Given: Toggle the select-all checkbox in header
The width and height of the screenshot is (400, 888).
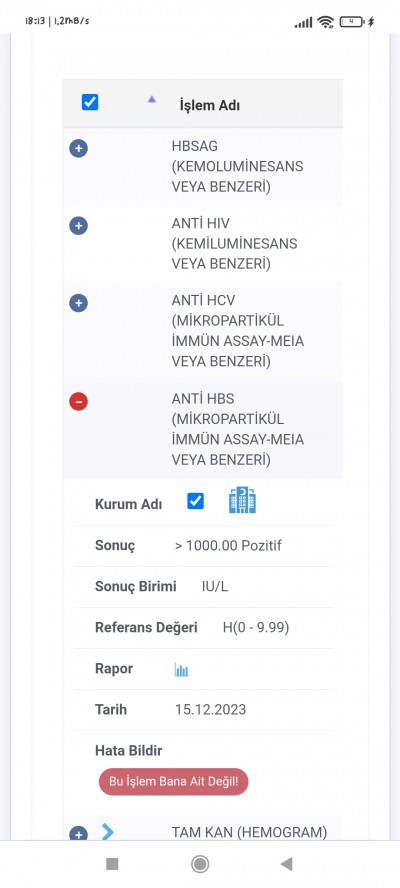Looking at the screenshot, I should click(90, 103).
